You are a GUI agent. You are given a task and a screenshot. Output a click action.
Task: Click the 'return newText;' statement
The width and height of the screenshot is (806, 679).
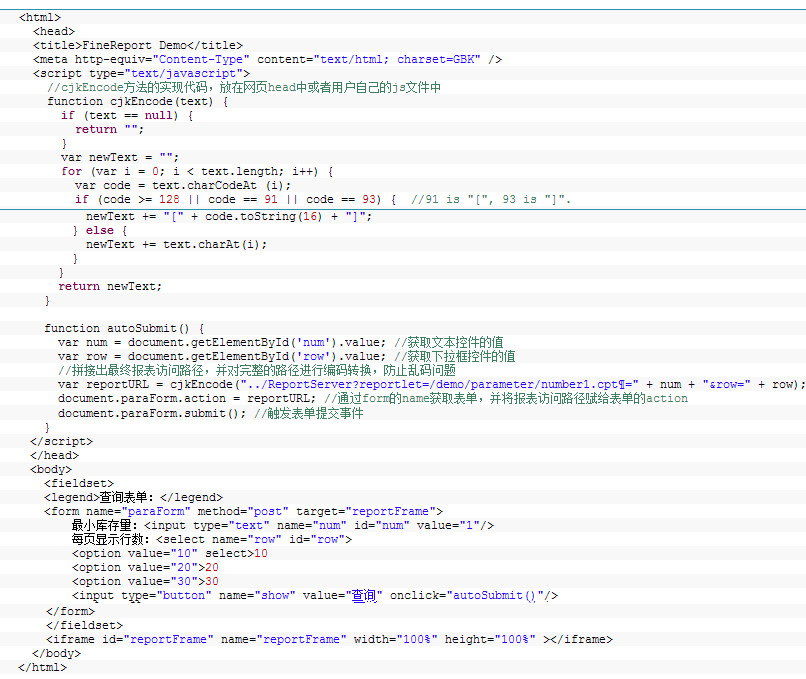(110, 286)
